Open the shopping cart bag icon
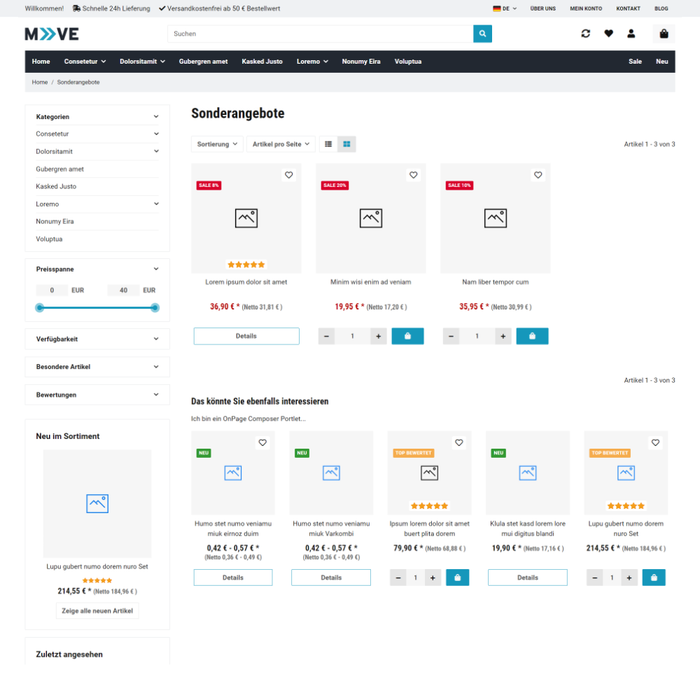 pyautogui.click(x=664, y=34)
